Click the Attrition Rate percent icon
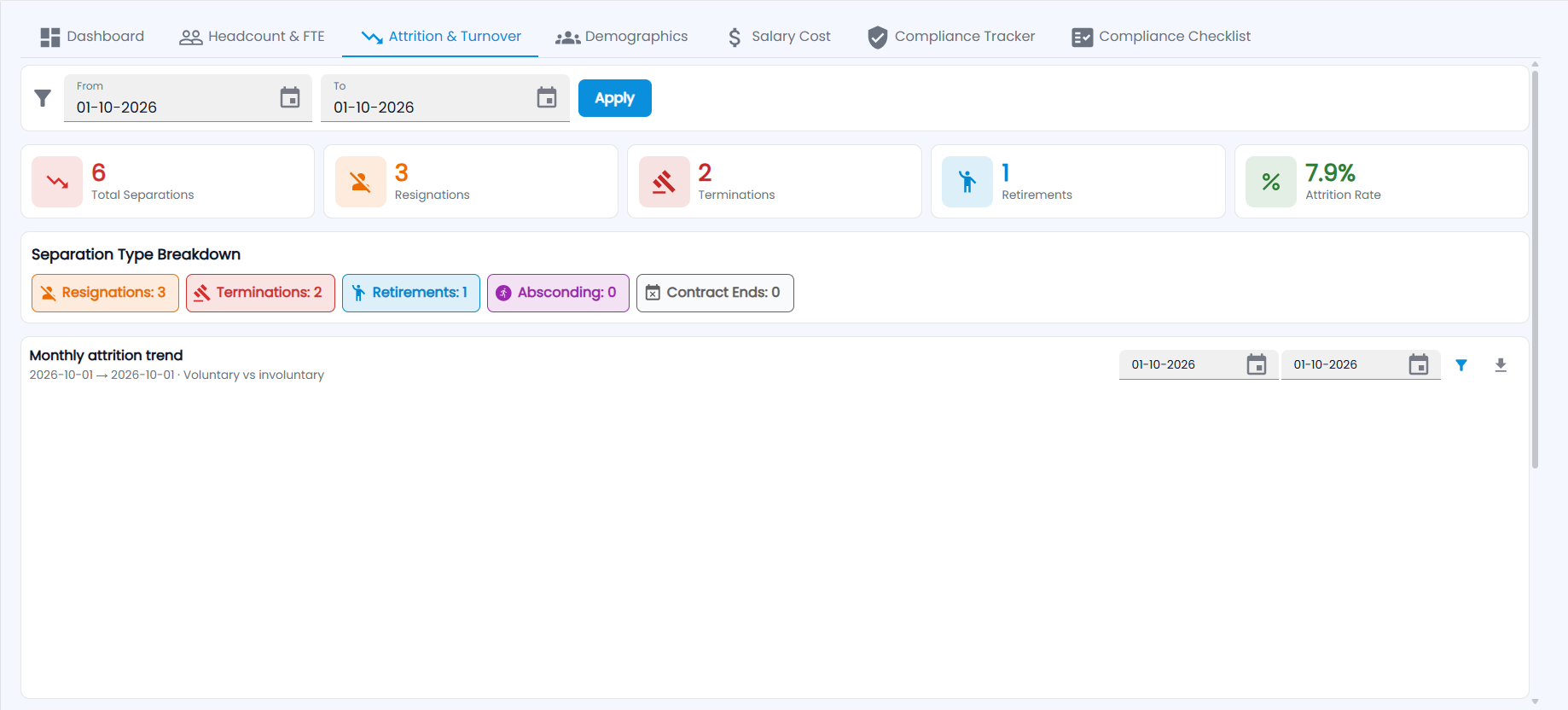1568x710 pixels. coord(1271,182)
